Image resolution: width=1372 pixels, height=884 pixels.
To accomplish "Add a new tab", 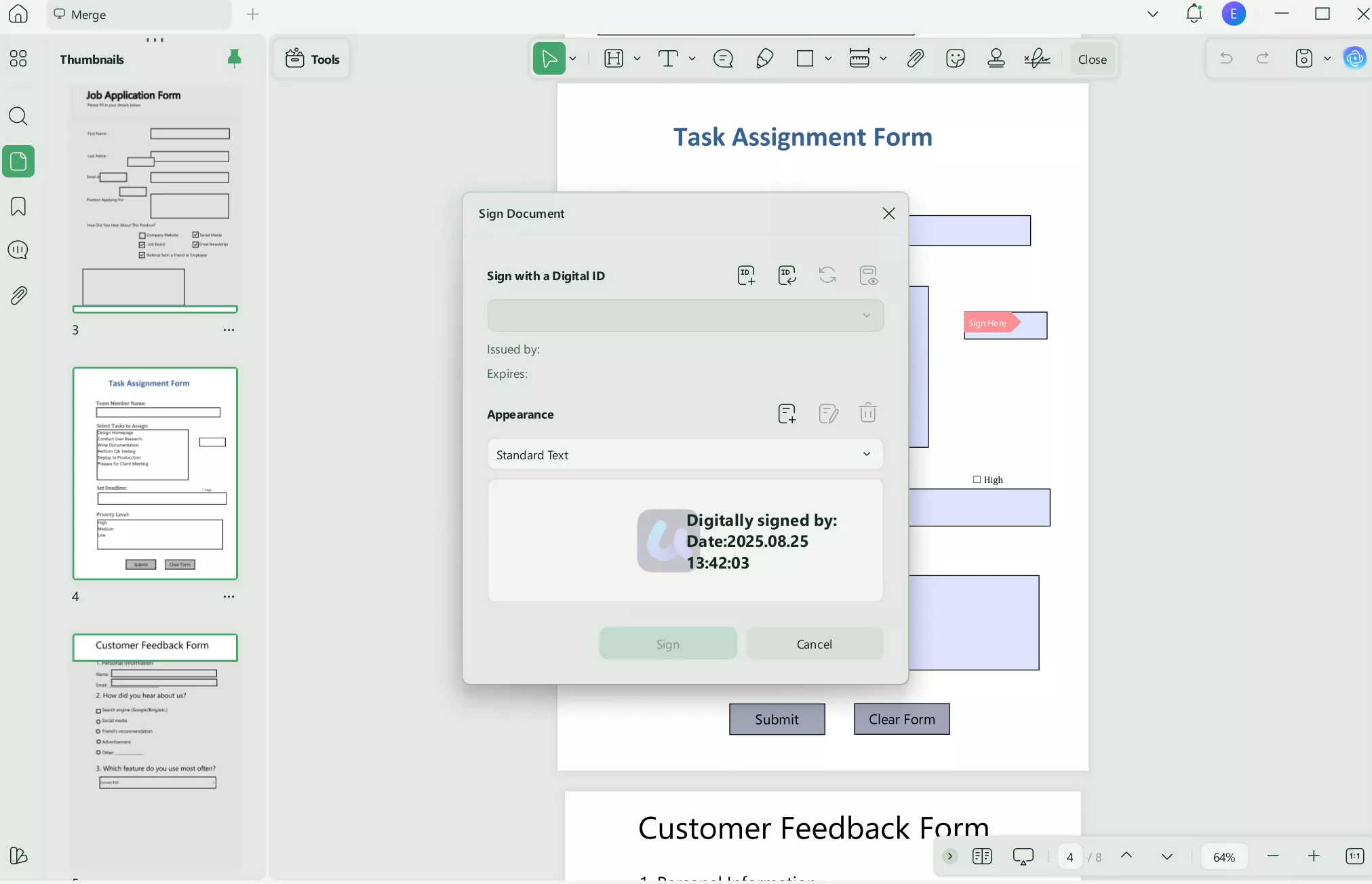I will (253, 14).
